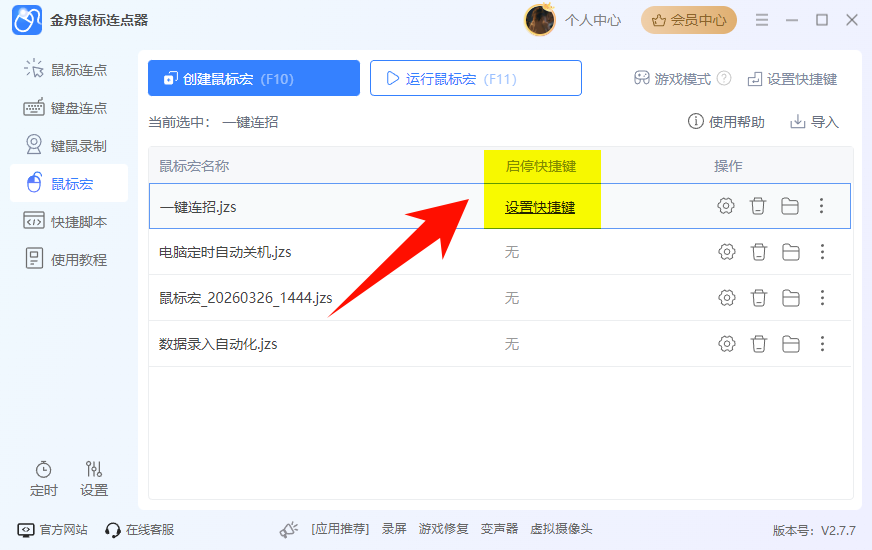Open the 录屏 recommended app
Screen dimensions: 872x550
(394, 529)
